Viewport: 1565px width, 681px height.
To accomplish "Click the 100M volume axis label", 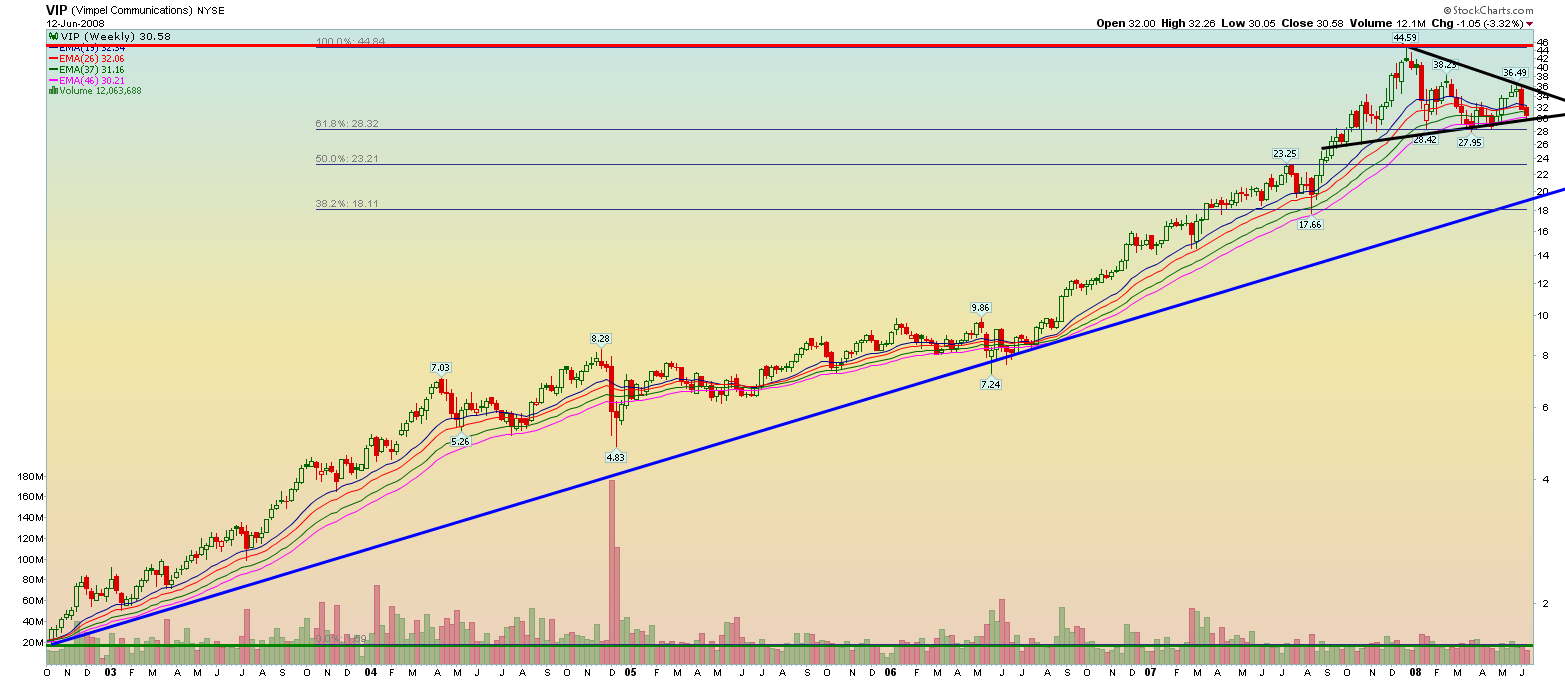I will point(32,559).
